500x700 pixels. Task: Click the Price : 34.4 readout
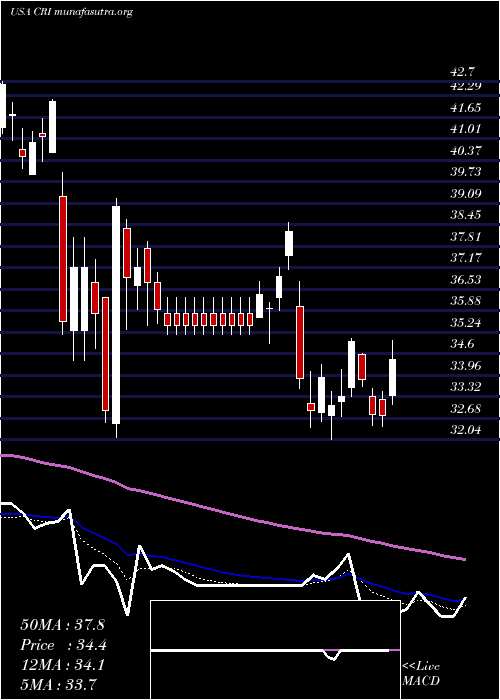[x=63, y=645]
